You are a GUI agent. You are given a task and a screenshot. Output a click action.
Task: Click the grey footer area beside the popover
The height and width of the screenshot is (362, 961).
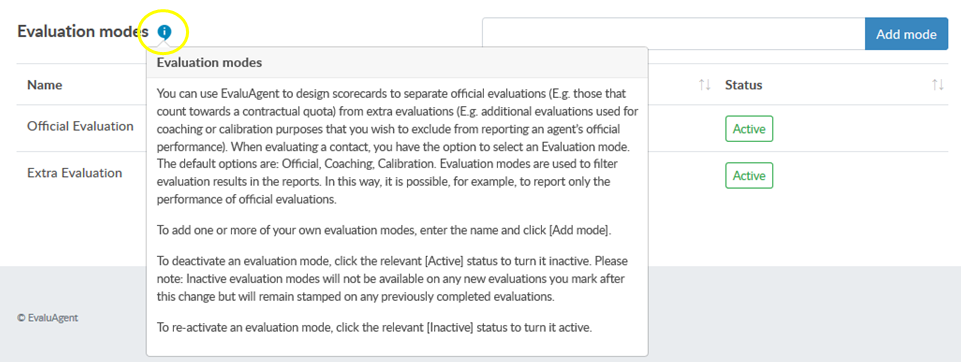pyautogui.click(x=804, y=314)
